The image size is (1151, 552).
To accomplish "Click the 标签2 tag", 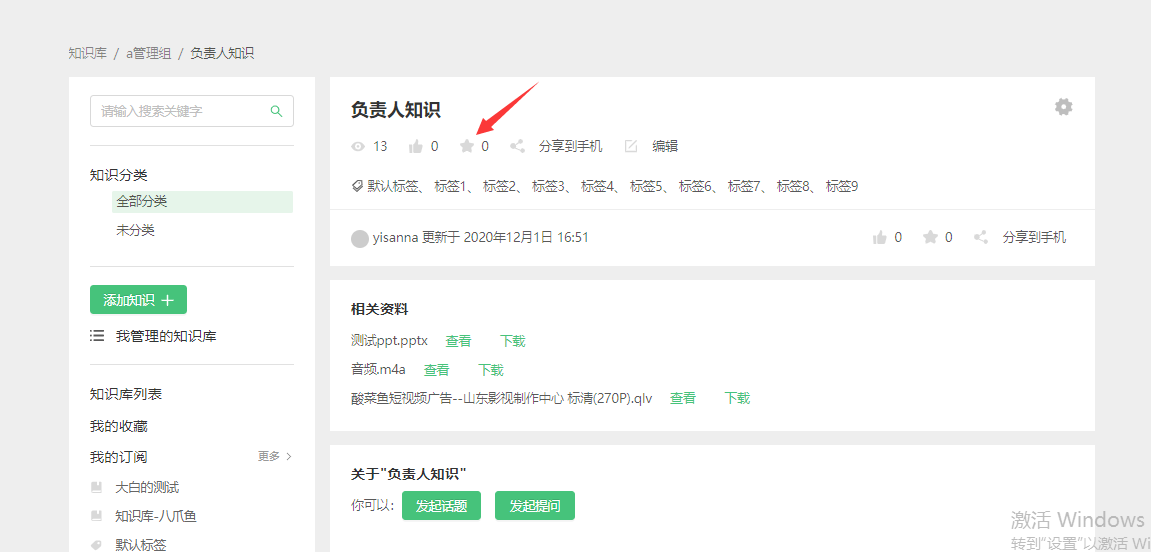I will click(499, 186).
